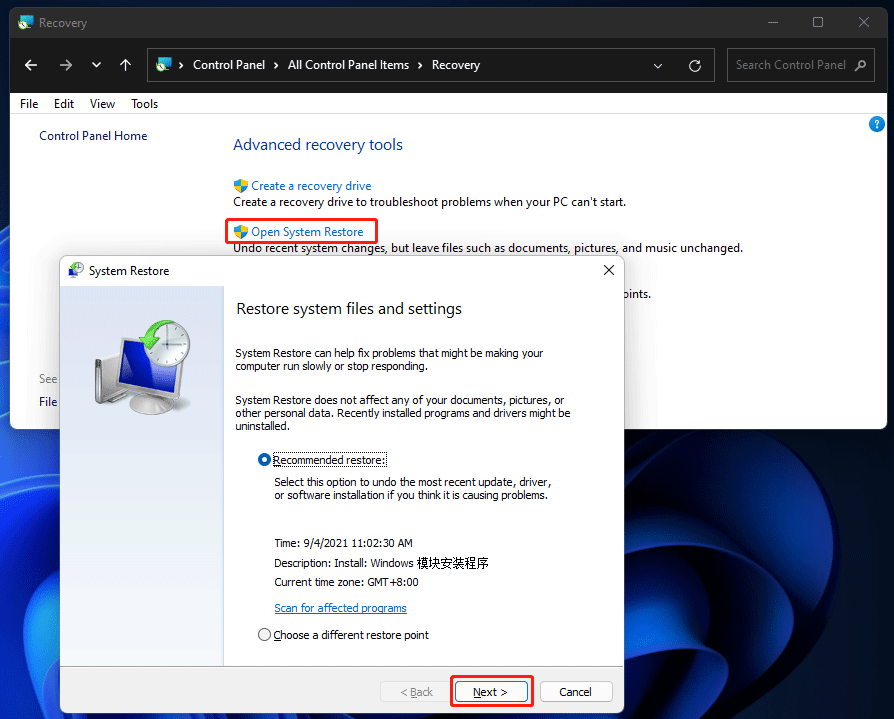The width and height of the screenshot is (894, 719).
Task: Open the Scan for affected programs link
Action: click(340, 607)
